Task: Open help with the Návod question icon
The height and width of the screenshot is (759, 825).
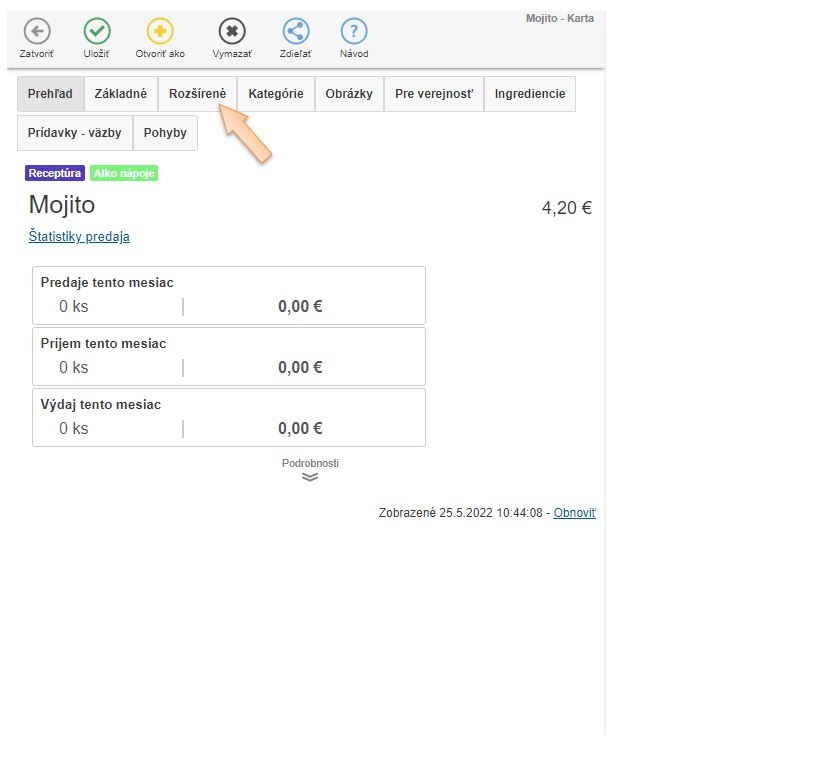Action: coord(354,32)
